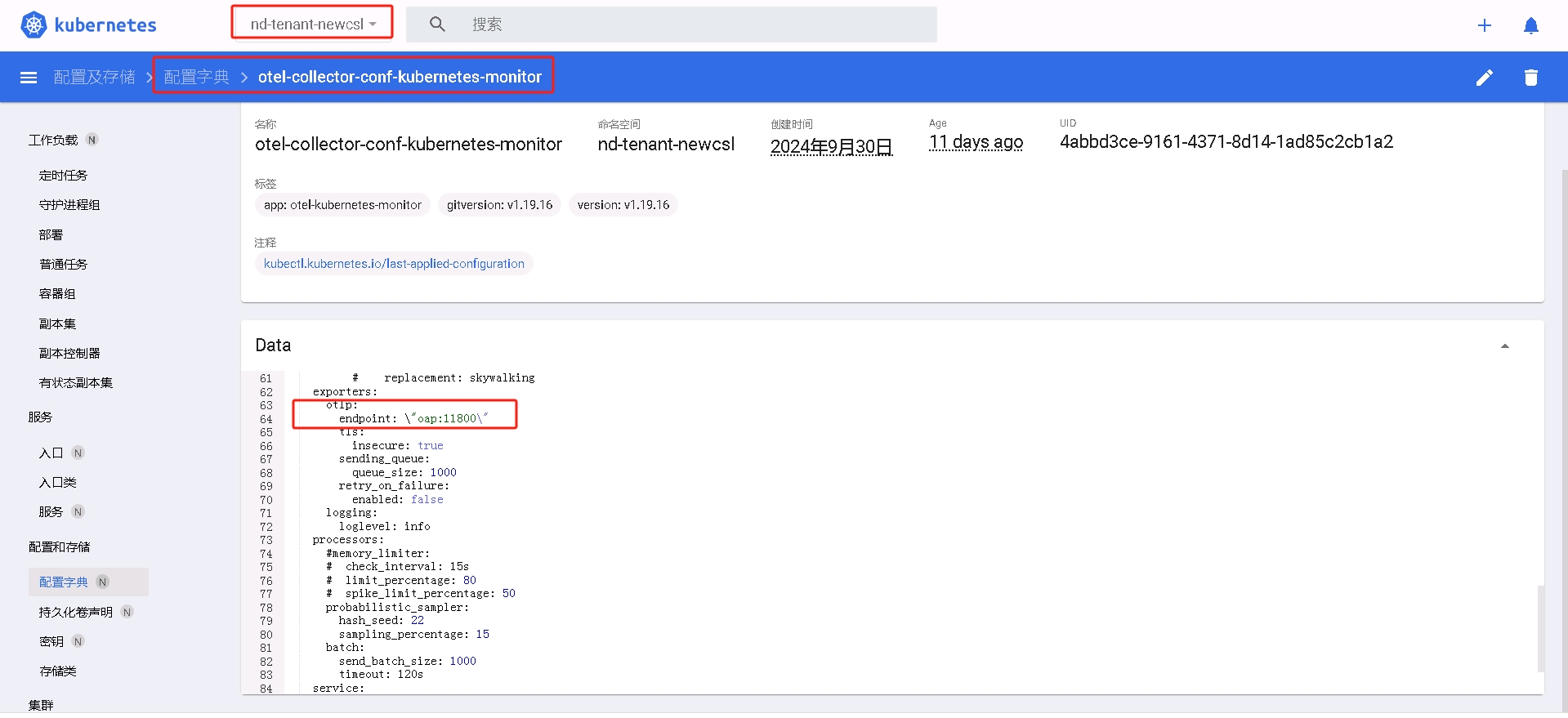
Task: Open 副本集 in the sidebar
Action: coord(57,324)
